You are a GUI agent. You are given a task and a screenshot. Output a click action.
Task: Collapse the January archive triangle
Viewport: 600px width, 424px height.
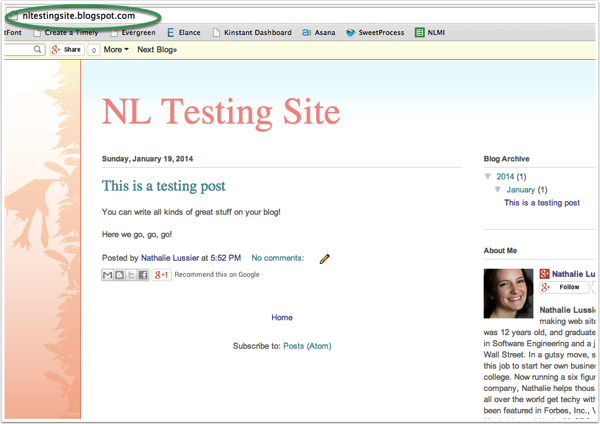tap(497, 189)
